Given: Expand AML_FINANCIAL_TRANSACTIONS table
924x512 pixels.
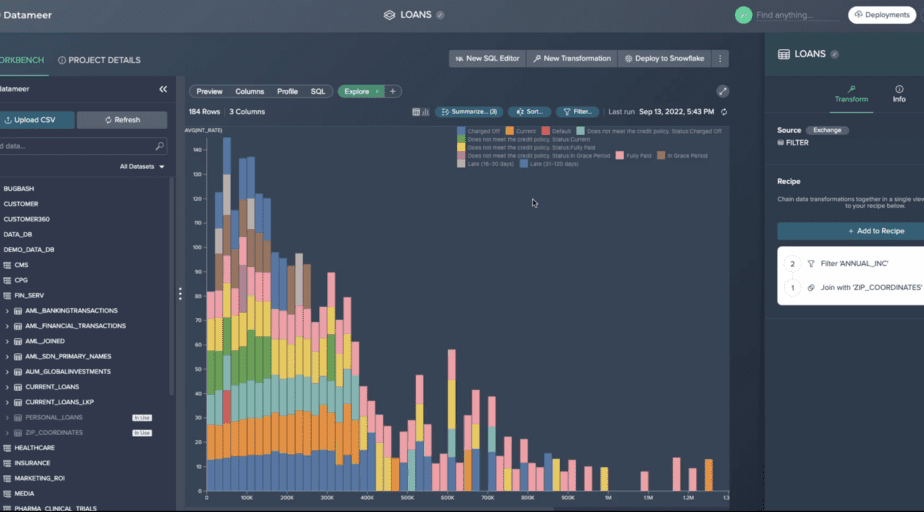Looking at the screenshot, I should [7, 326].
